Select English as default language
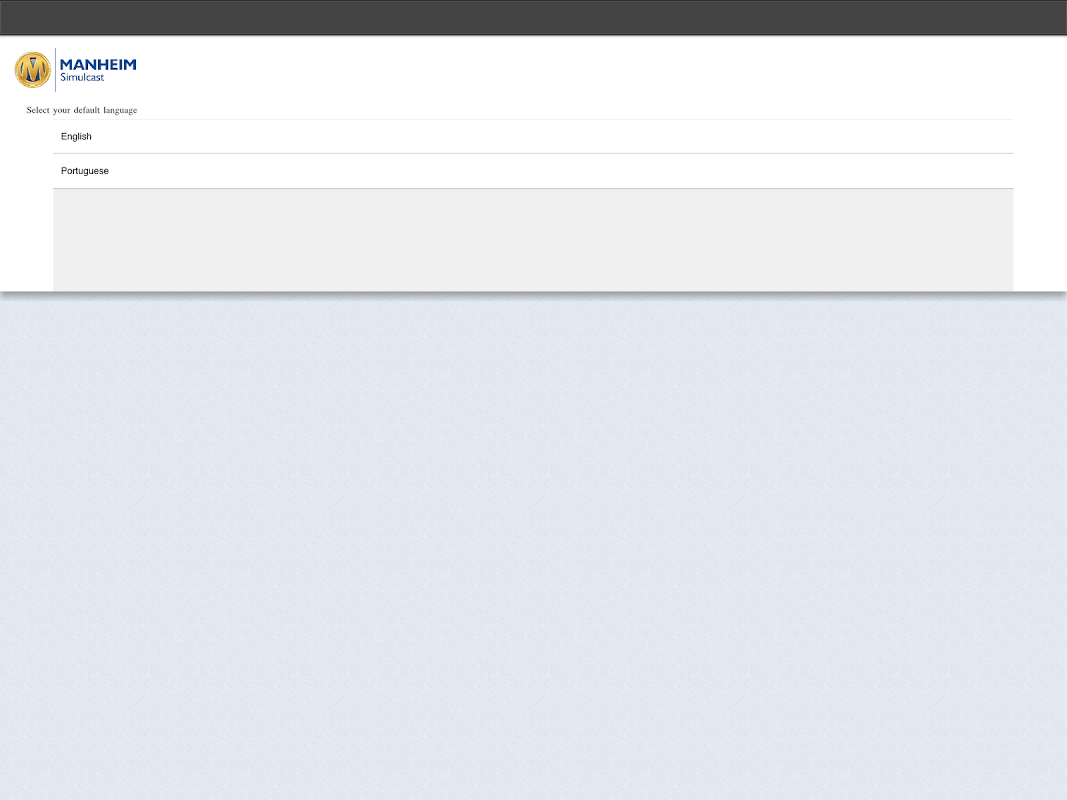Screen dimensions: 1067x800 533,137
